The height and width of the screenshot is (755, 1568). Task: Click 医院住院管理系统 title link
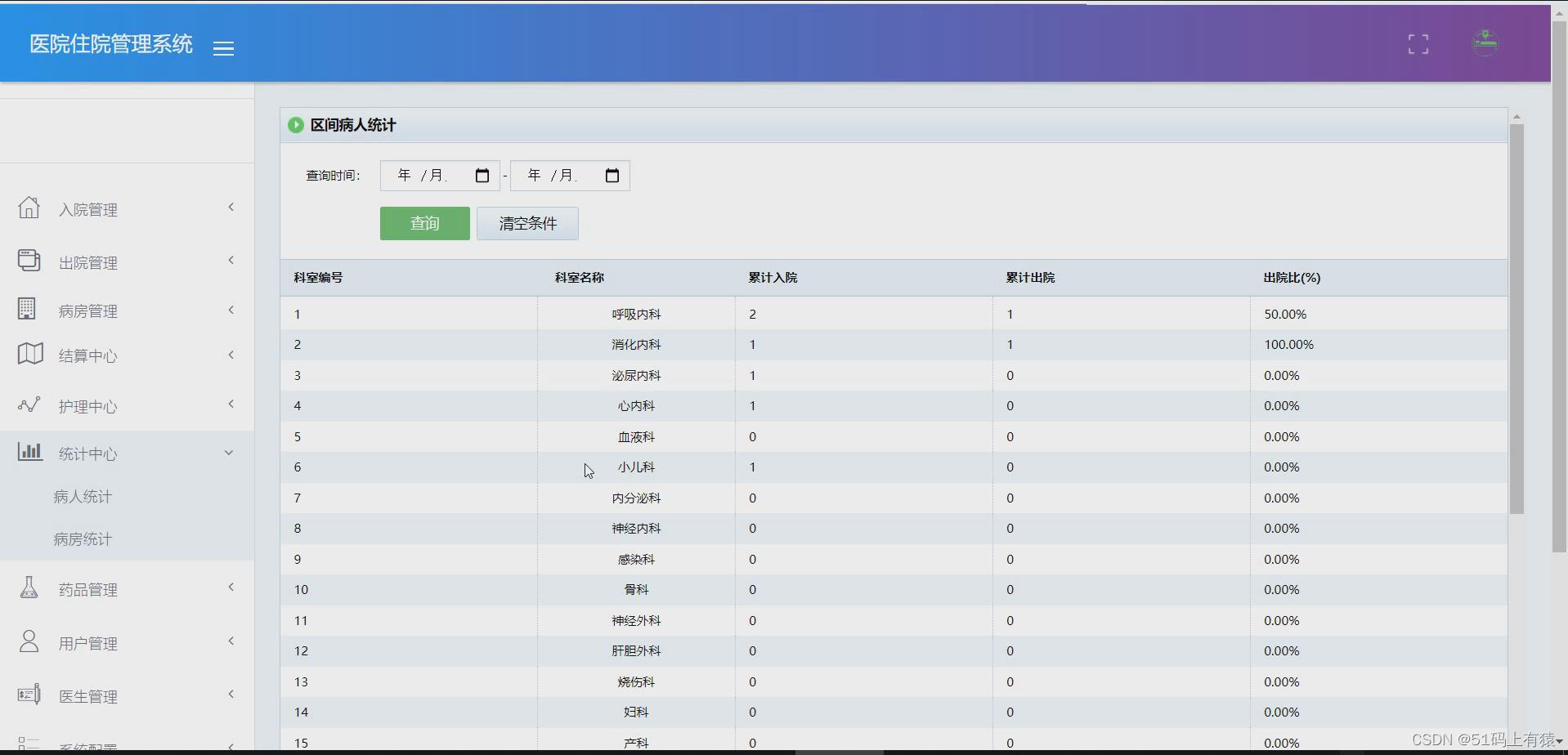(x=111, y=44)
